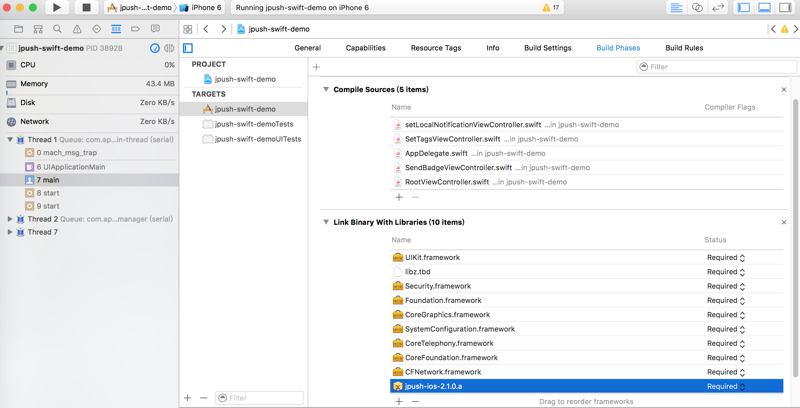Remove the Link Binary With Libraries phase
Screen dimensions: 800x408
[784, 222]
